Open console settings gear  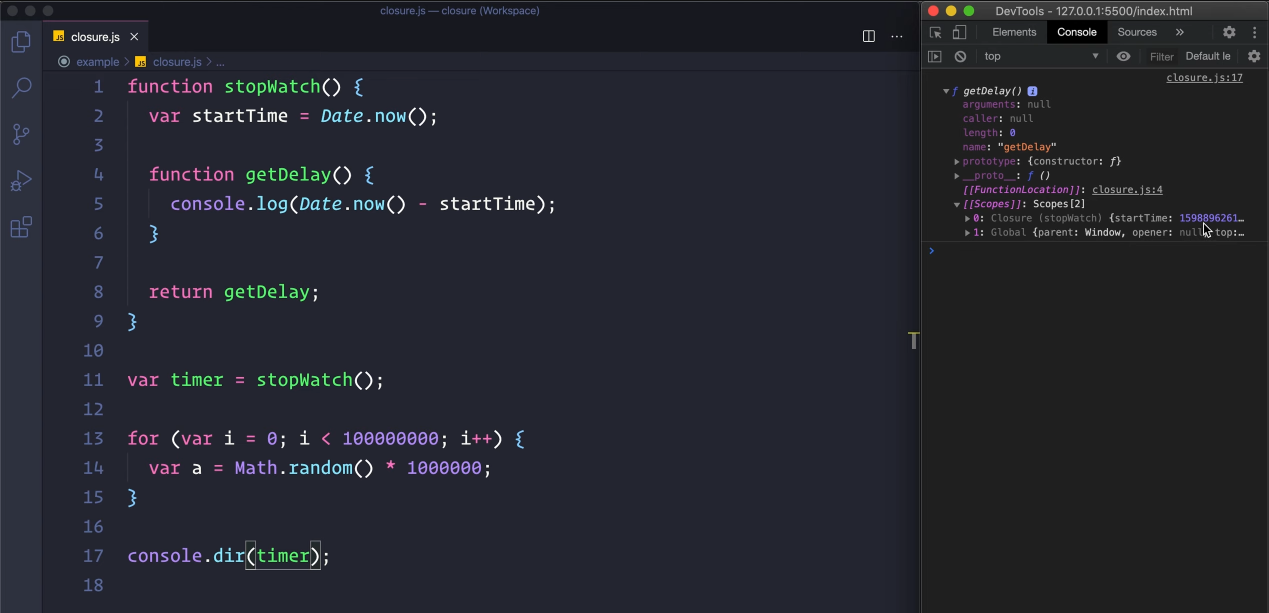coord(1254,56)
